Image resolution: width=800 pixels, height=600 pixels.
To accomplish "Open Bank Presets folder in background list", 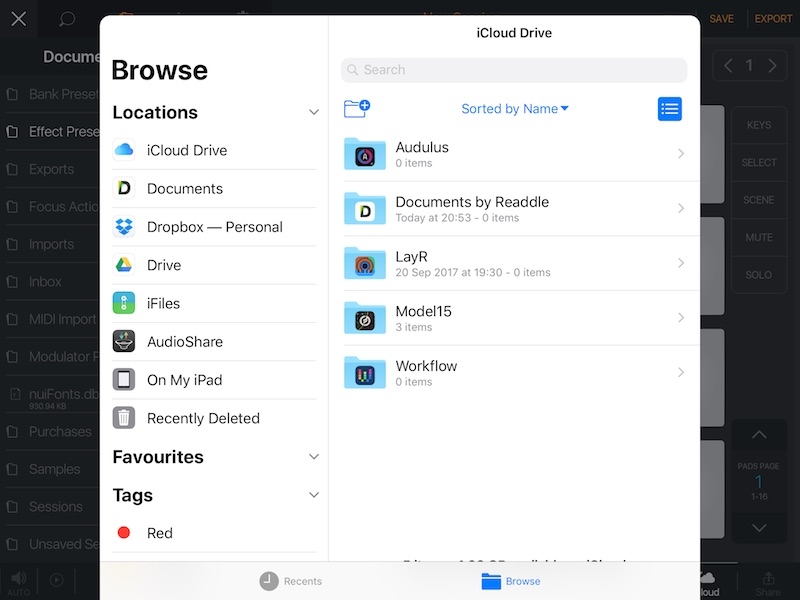I will click(x=53, y=94).
